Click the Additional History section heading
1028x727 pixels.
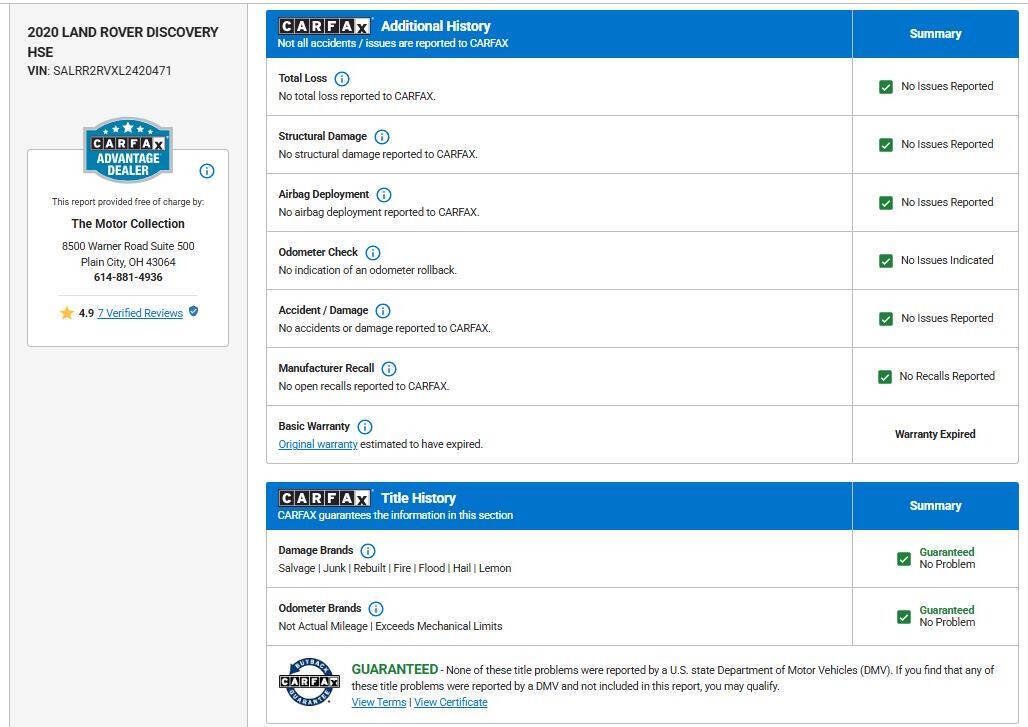coord(436,26)
